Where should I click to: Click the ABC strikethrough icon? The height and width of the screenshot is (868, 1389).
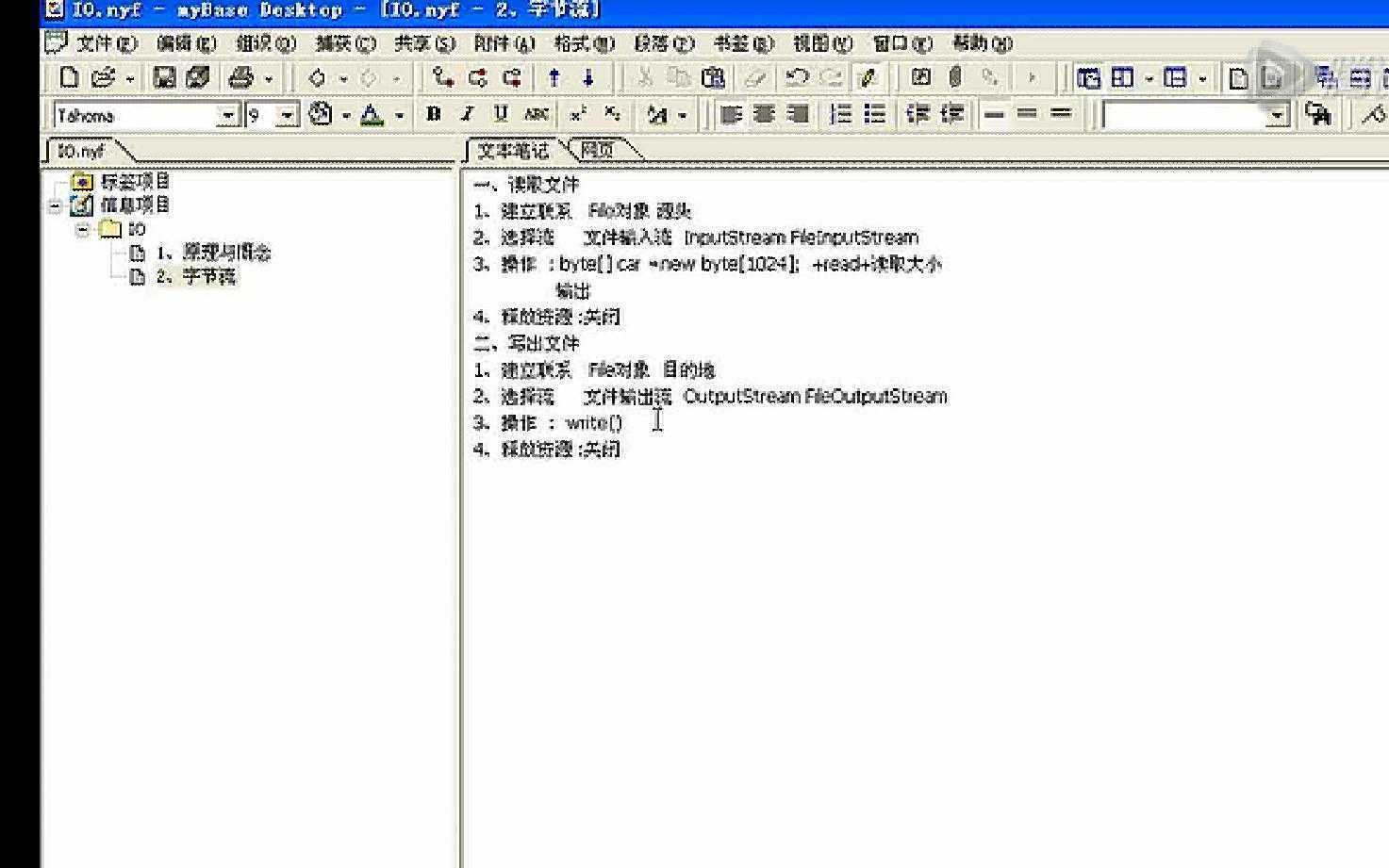[x=536, y=114]
